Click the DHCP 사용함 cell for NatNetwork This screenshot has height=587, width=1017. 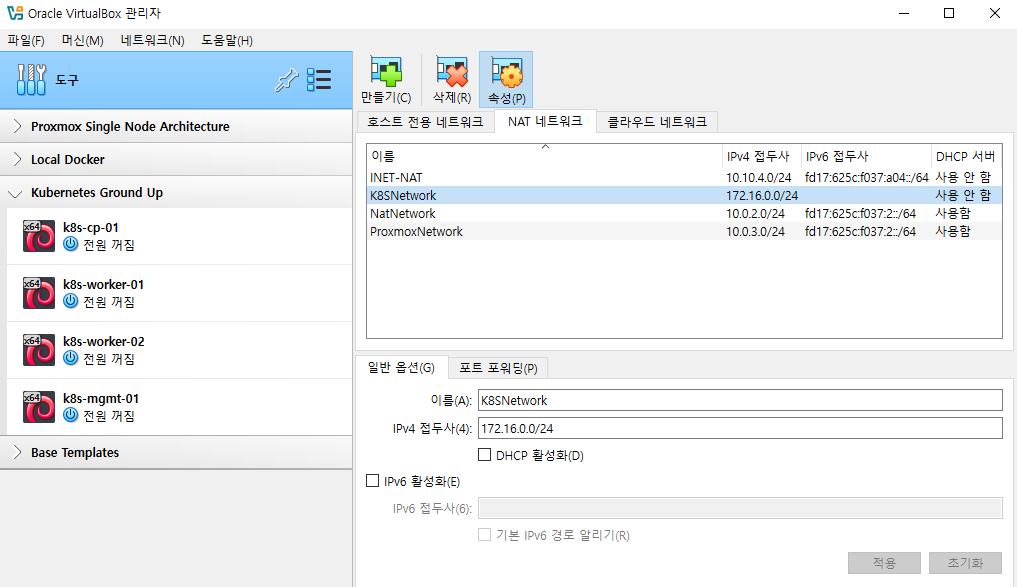(953, 213)
